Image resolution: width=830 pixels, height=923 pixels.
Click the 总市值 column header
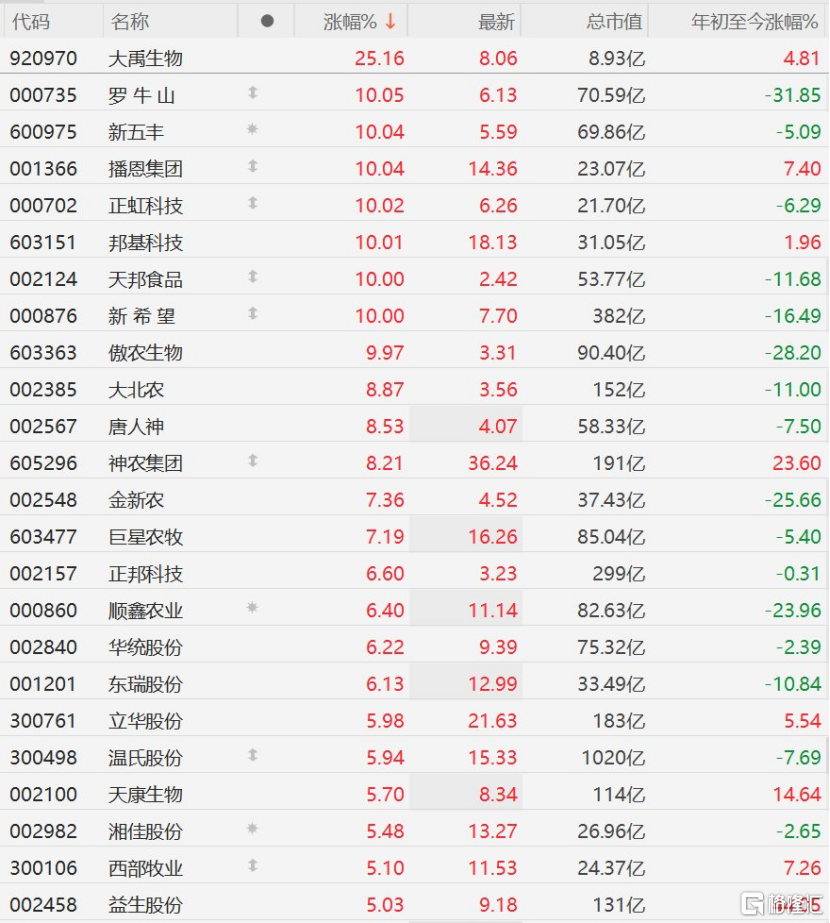(x=614, y=22)
